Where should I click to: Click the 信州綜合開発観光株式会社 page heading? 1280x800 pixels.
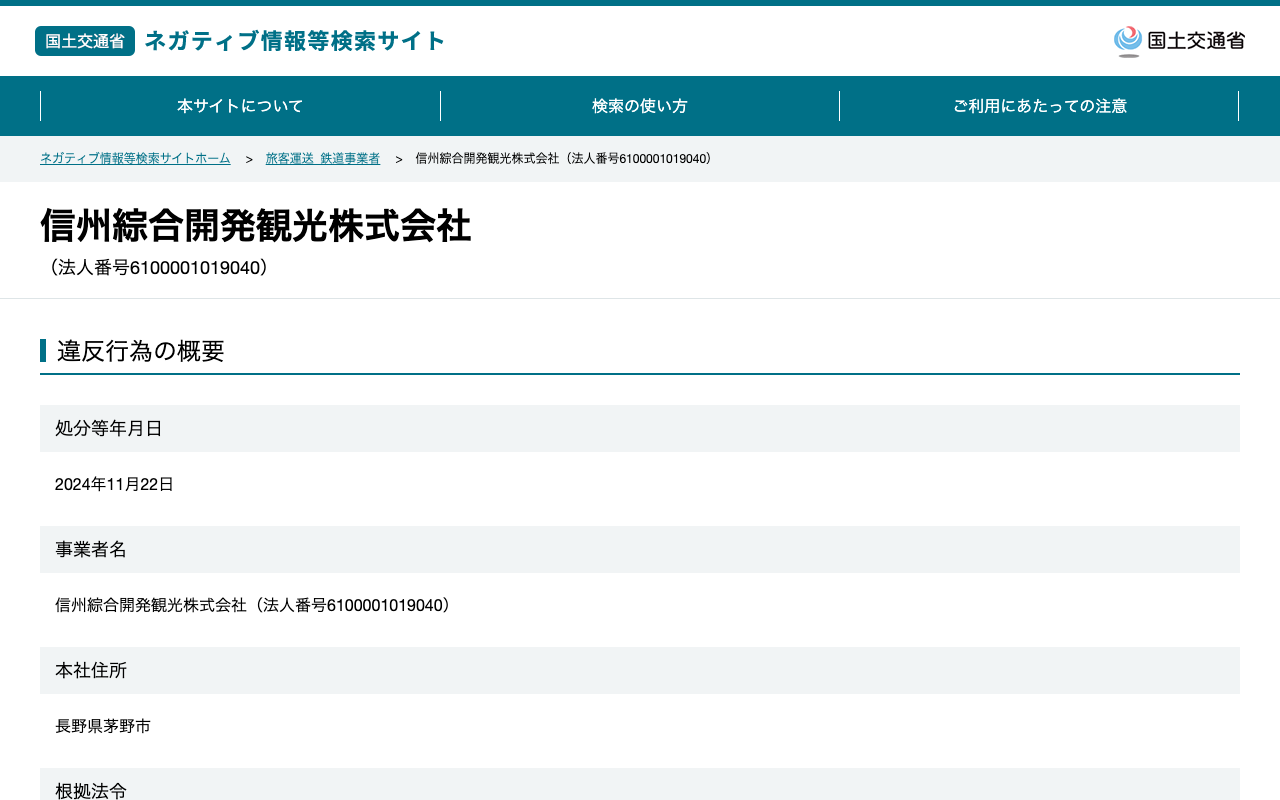click(x=256, y=226)
